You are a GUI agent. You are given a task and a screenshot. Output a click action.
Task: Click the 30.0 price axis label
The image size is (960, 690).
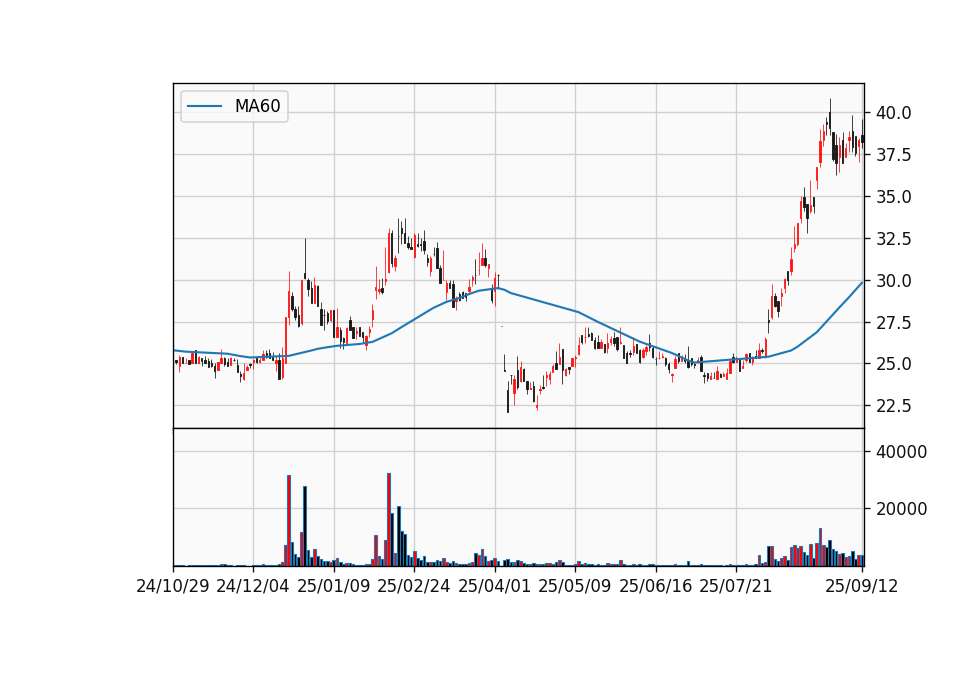click(893, 281)
